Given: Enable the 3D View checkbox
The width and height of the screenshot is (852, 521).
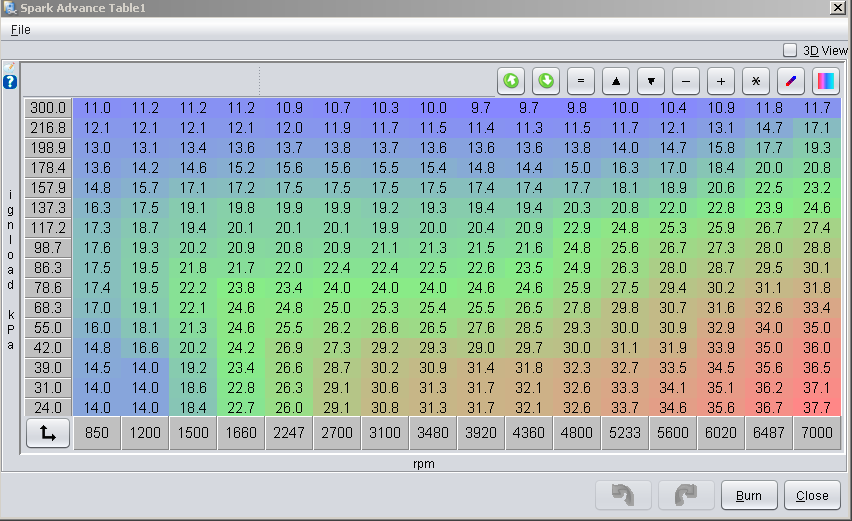Looking at the screenshot, I should pyautogui.click(x=790, y=50).
